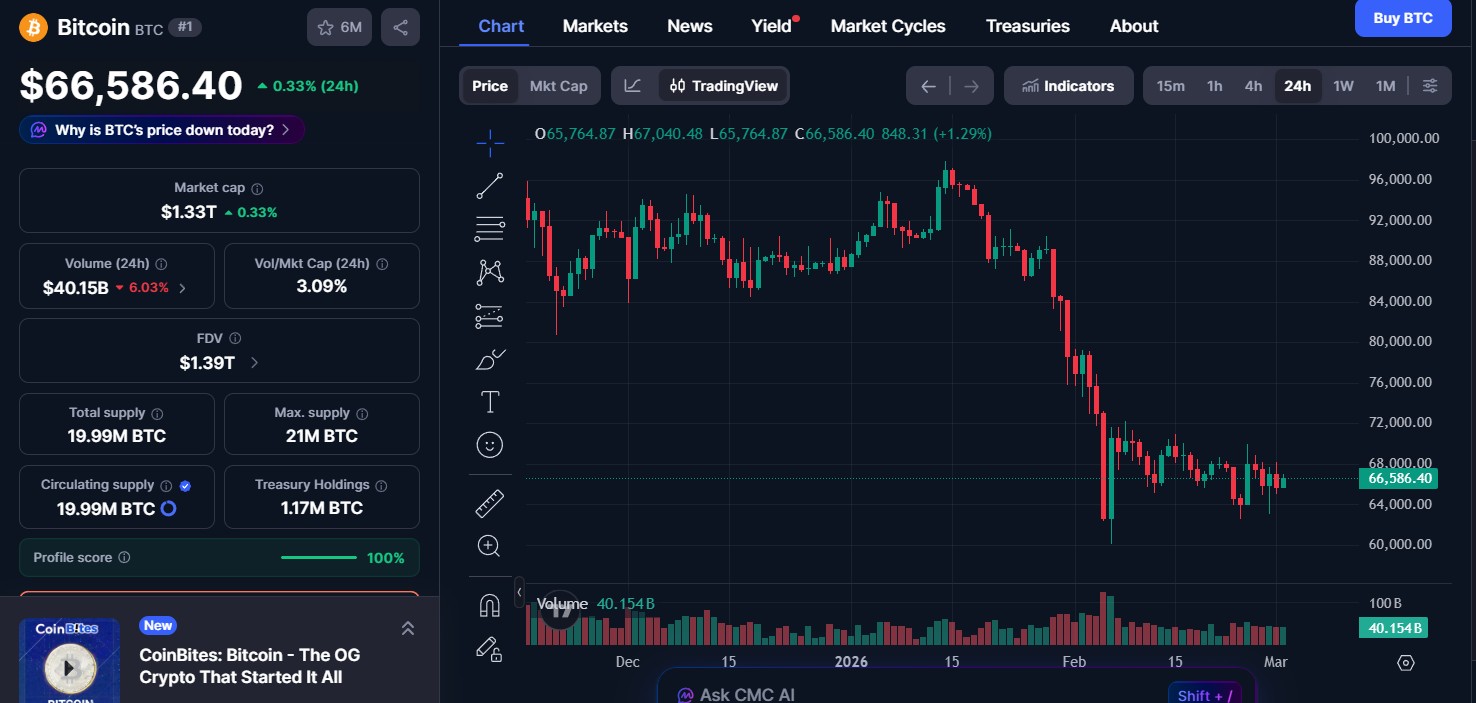The height and width of the screenshot is (703, 1476).
Task: Open the emoji sticker tool
Action: point(489,444)
